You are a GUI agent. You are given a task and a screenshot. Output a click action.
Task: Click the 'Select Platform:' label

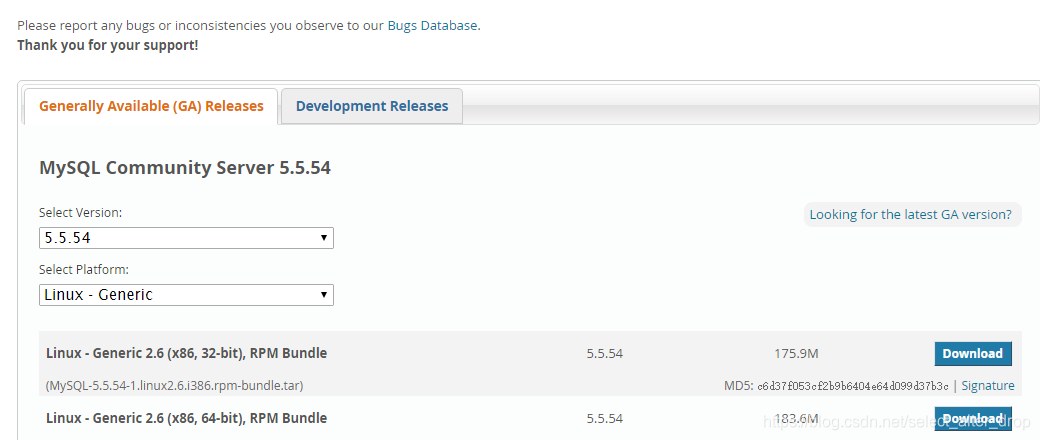pyautogui.click(x=84, y=269)
